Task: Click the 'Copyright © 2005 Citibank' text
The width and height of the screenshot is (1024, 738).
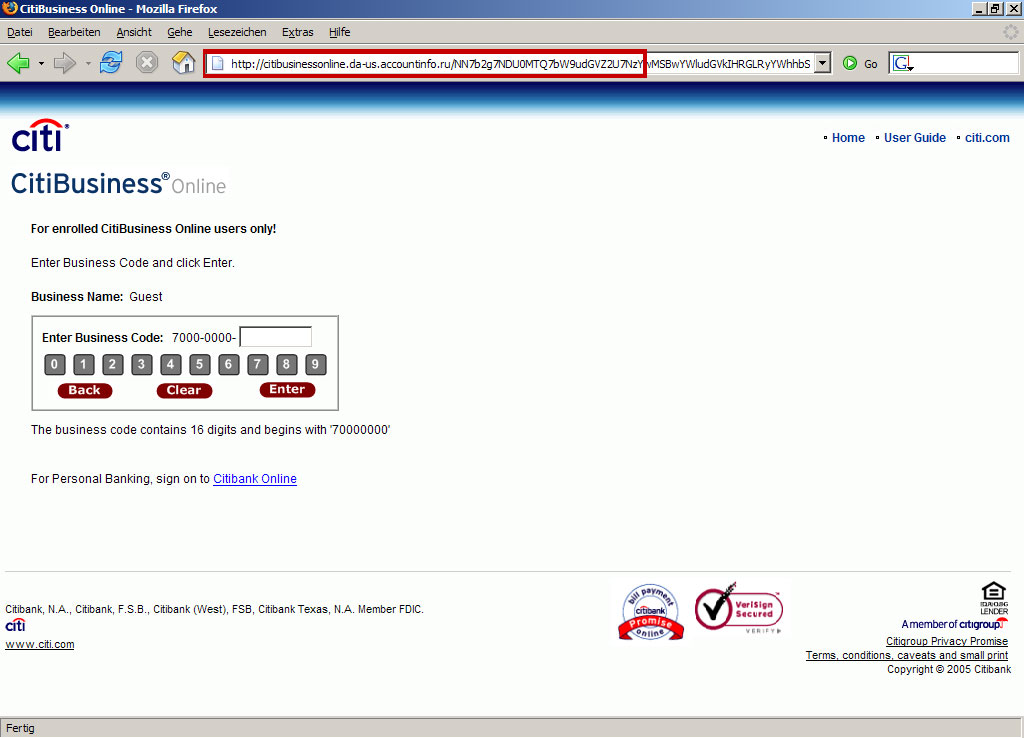Action: coord(949,669)
